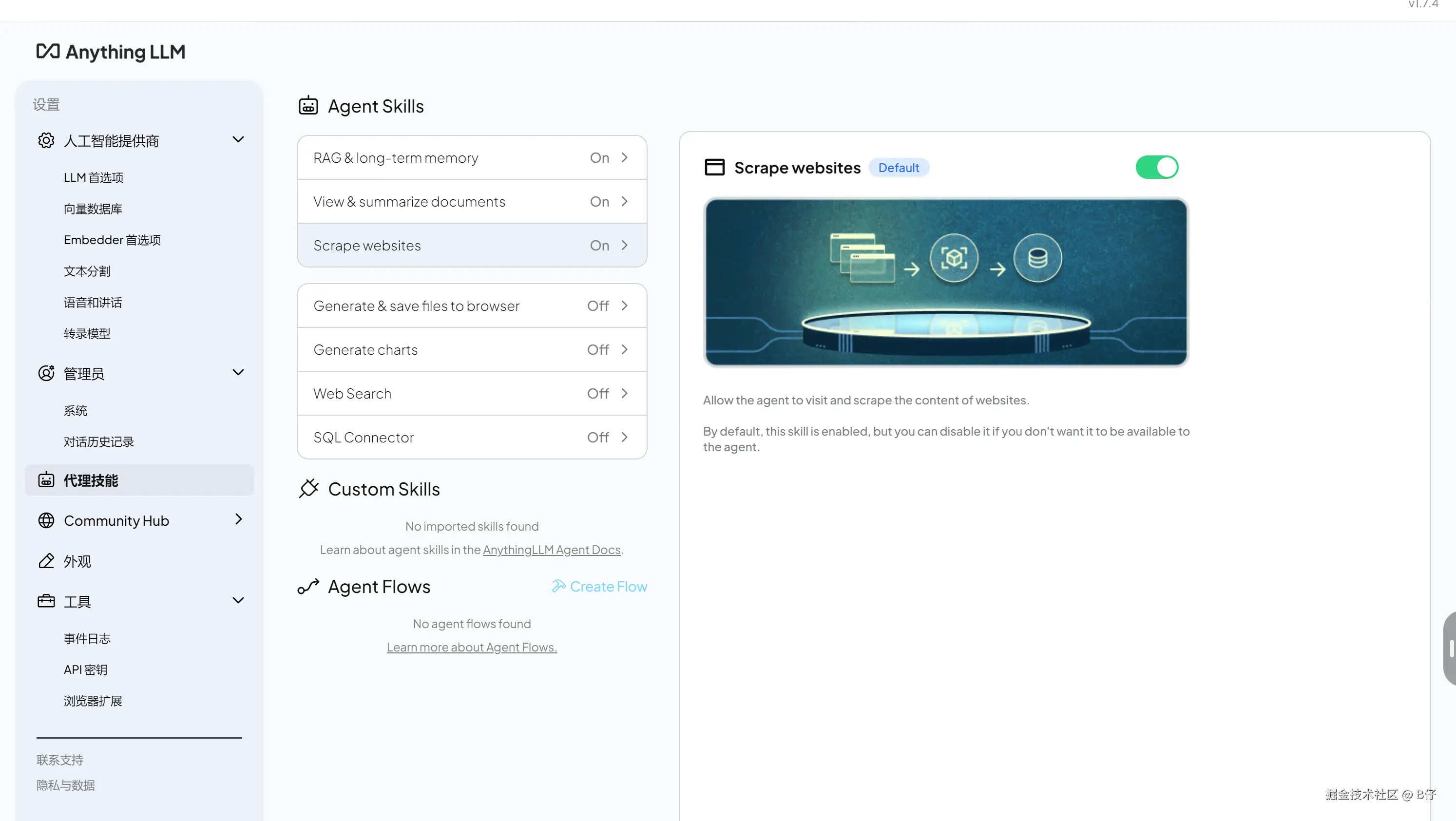
Task: Open the 向量数据库 settings page
Action: (93, 209)
